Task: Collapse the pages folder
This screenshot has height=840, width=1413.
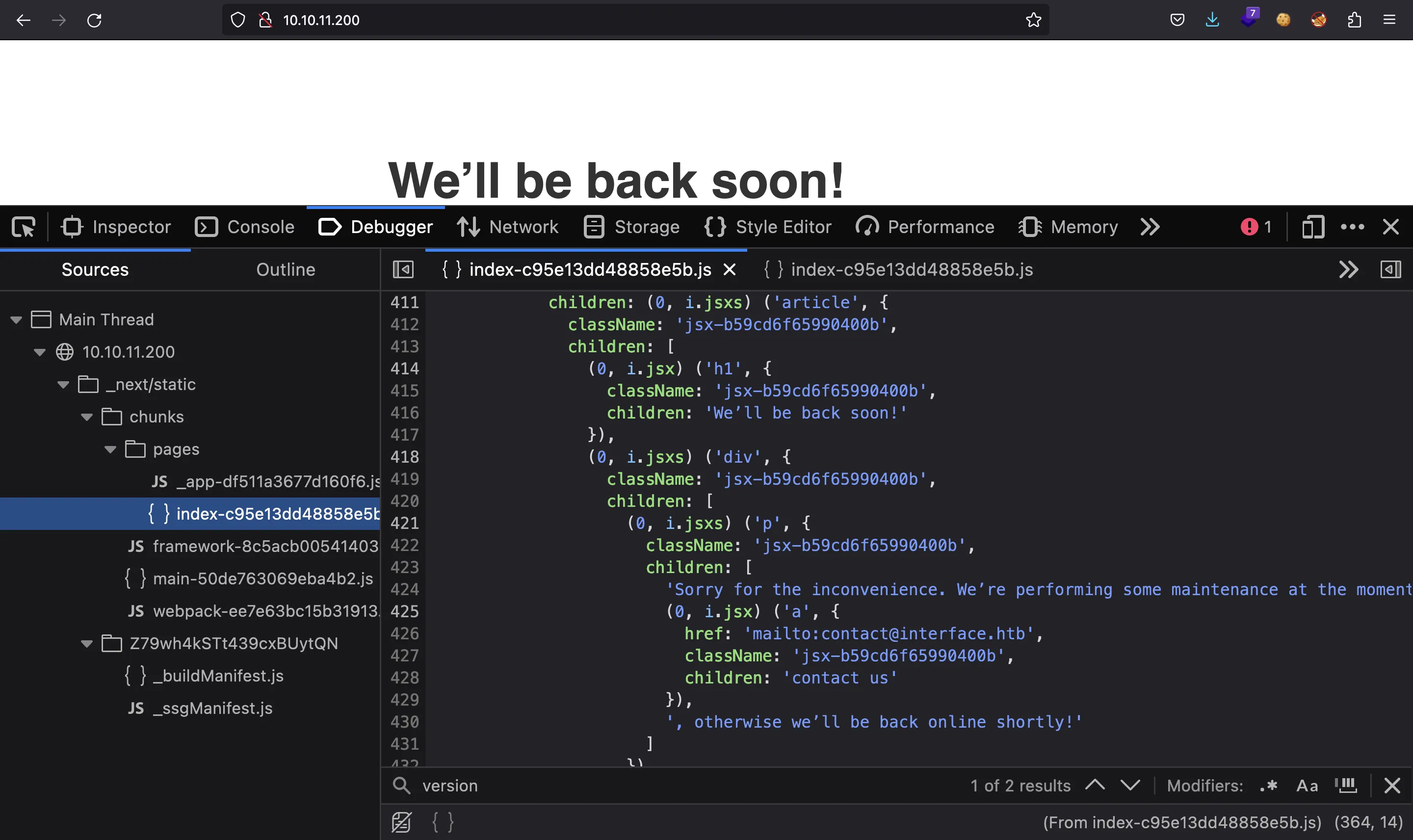Action: (x=110, y=450)
